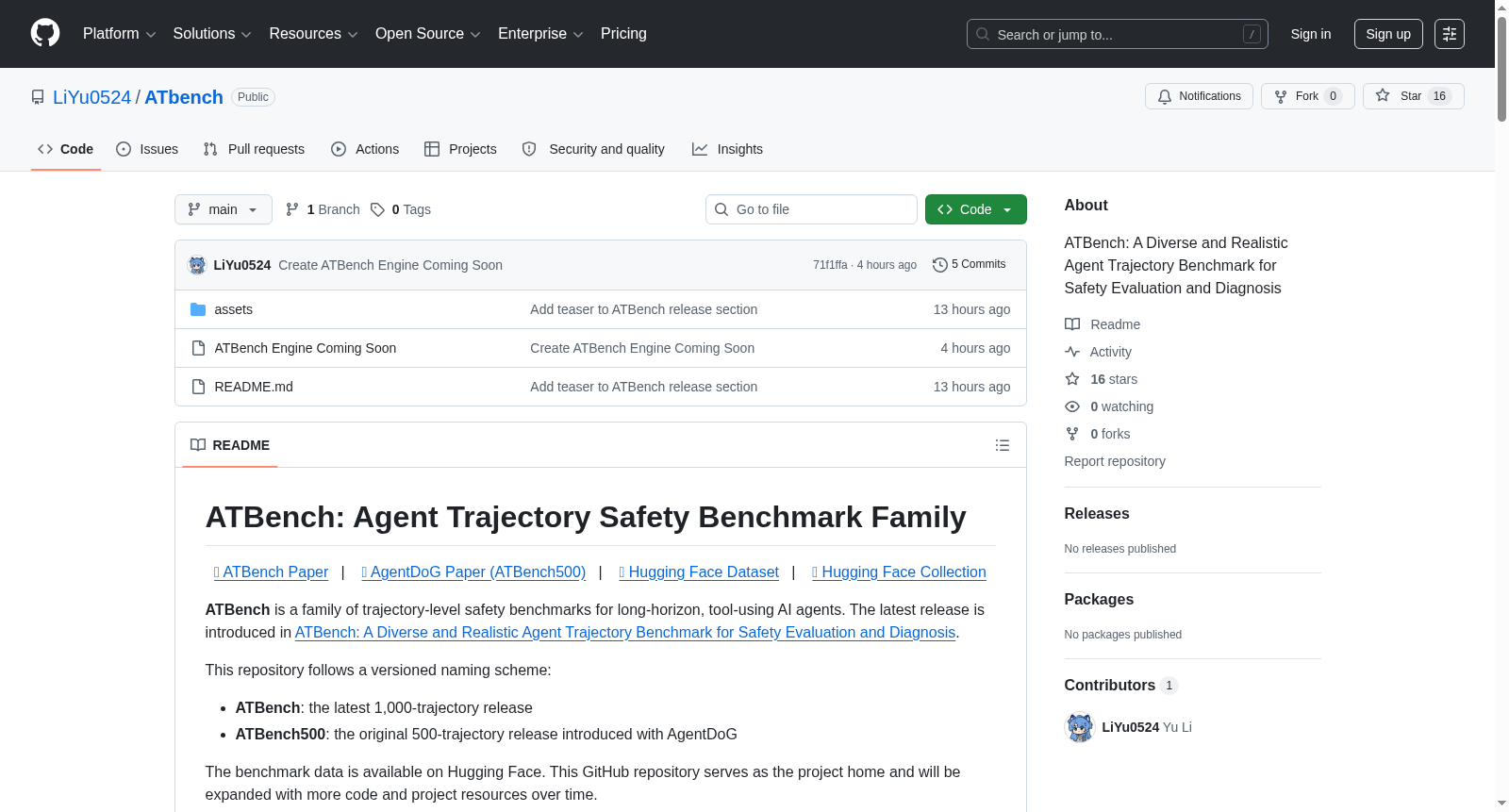Switch to the Issues tab
This screenshot has height=812, width=1509.
pos(147,149)
